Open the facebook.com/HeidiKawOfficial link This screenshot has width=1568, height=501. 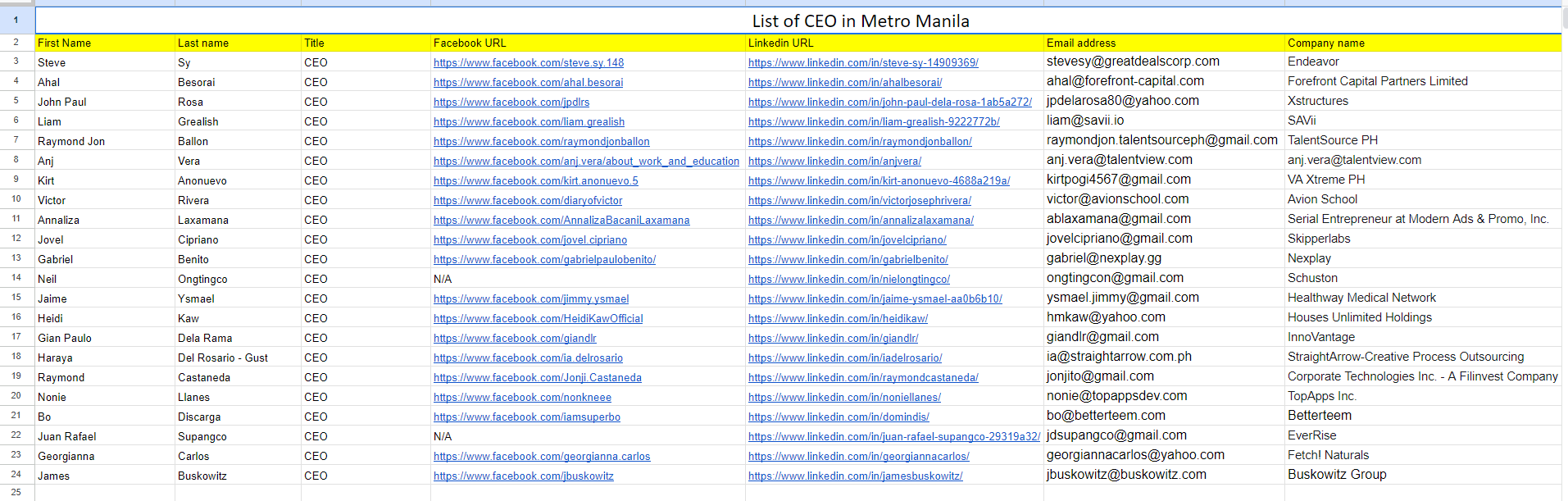539,318
